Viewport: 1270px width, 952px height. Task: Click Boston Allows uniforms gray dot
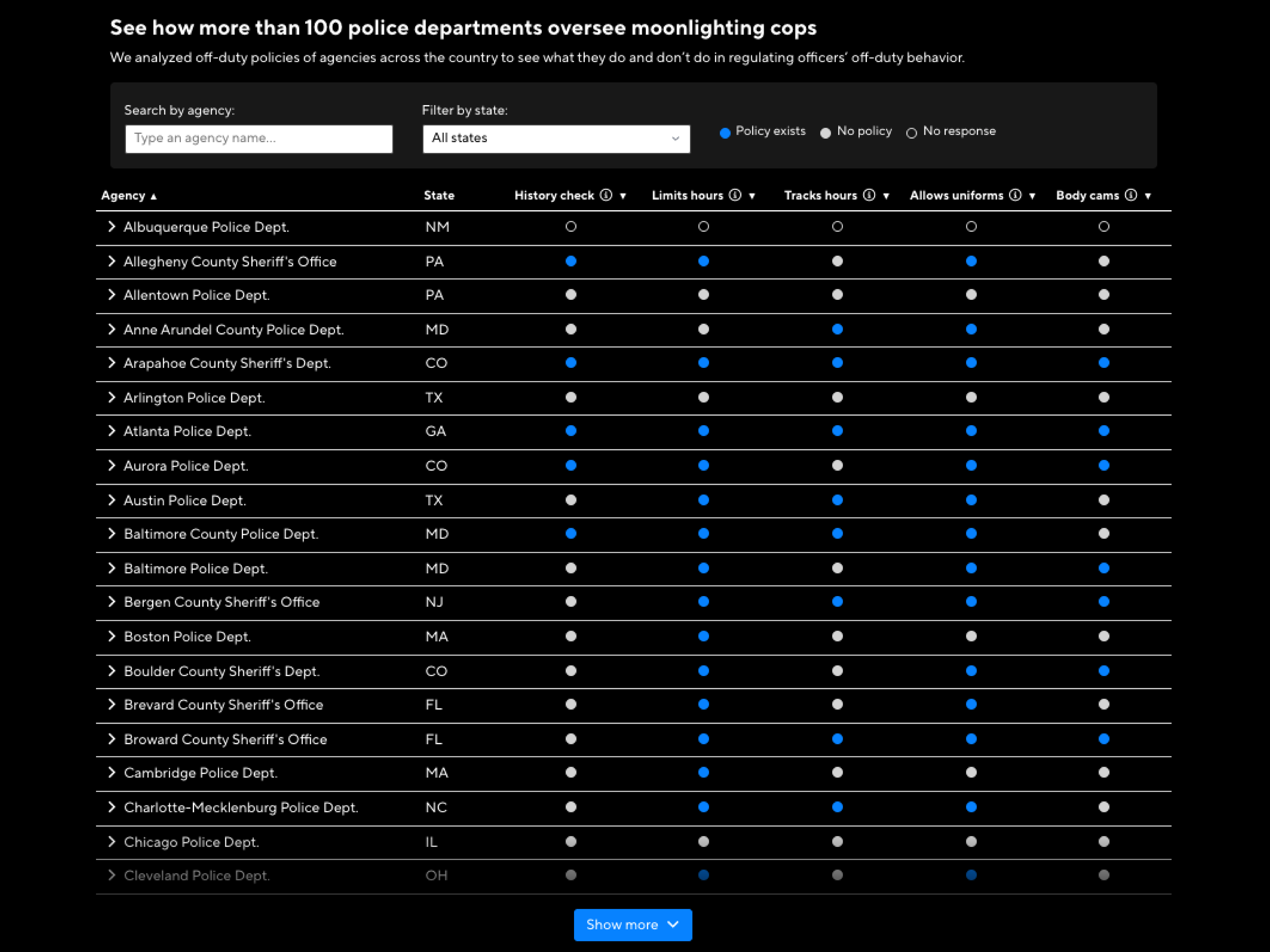pyautogui.click(x=971, y=636)
